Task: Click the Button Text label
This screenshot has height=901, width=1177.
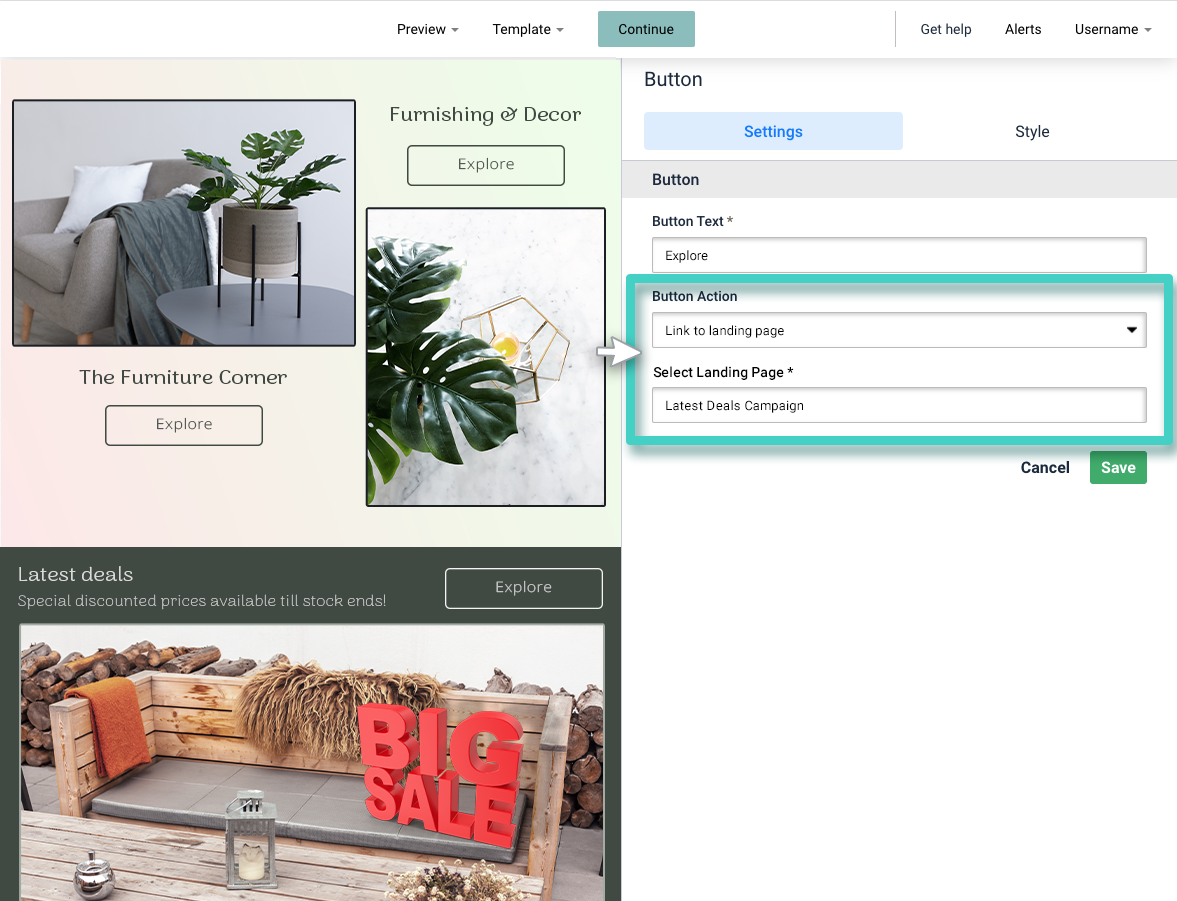Action: [x=688, y=221]
